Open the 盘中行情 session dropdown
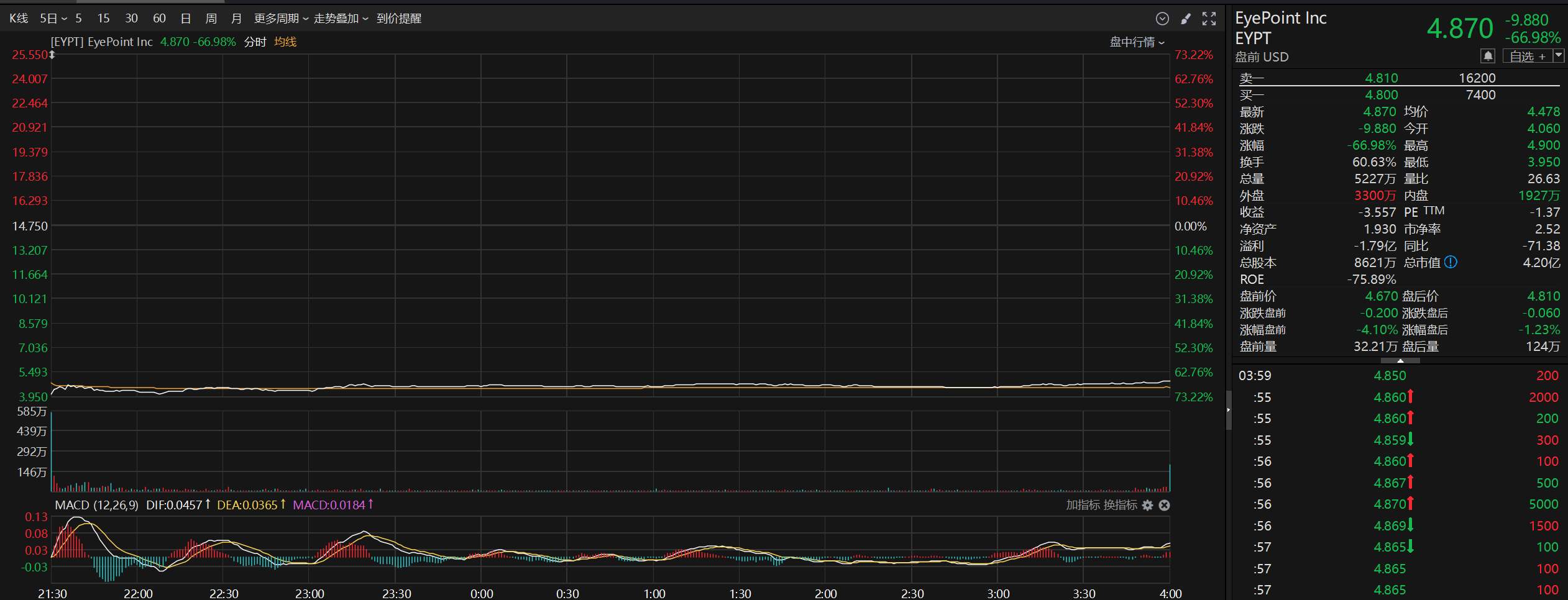The image size is (1568, 600). (1137, 42)
